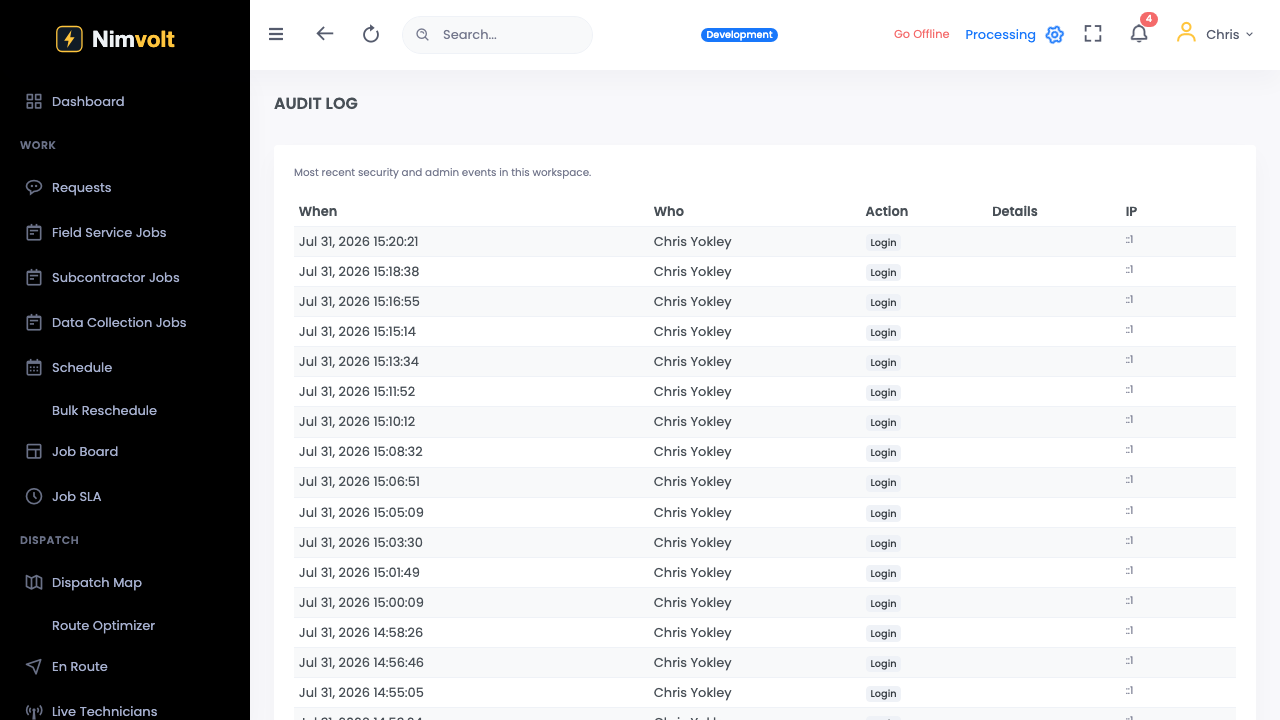Toggle the hamburger sidebar menu
The width and height of the screenshot is (1280, 720).
[276, 34]
